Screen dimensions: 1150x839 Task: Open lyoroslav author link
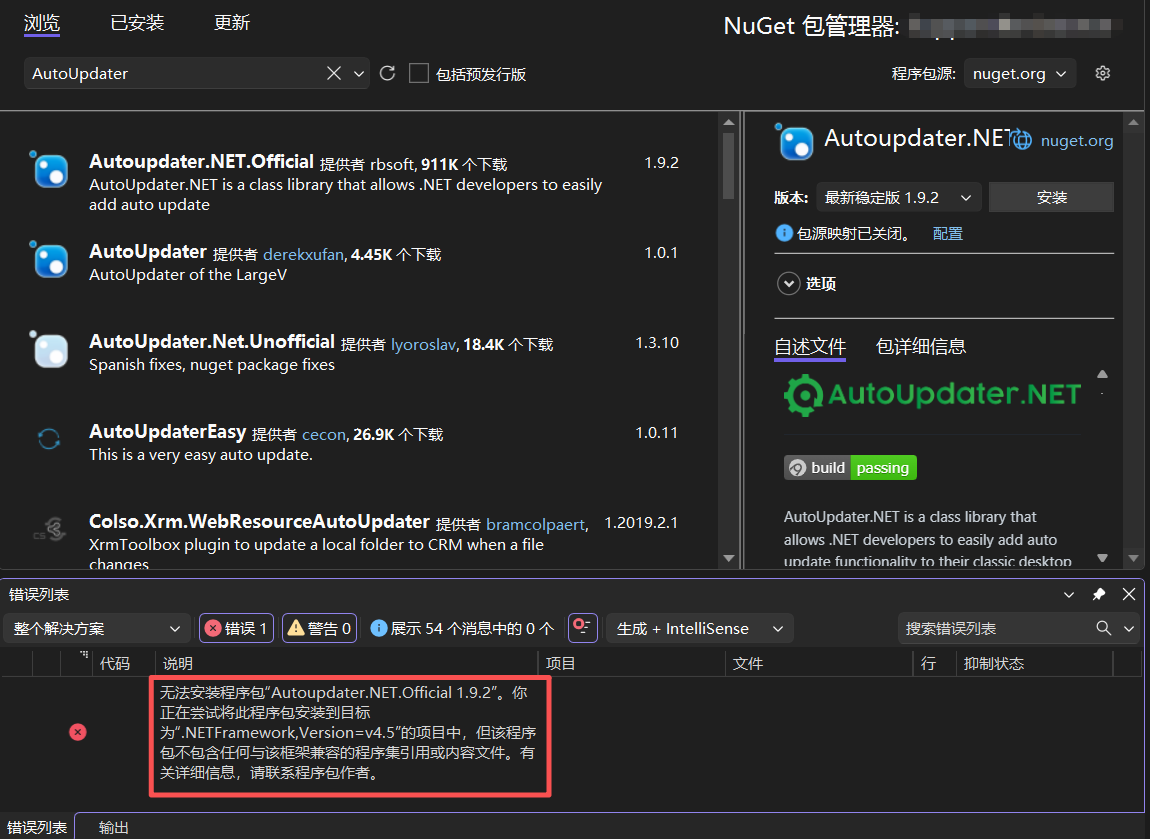[x=423, y=345]
